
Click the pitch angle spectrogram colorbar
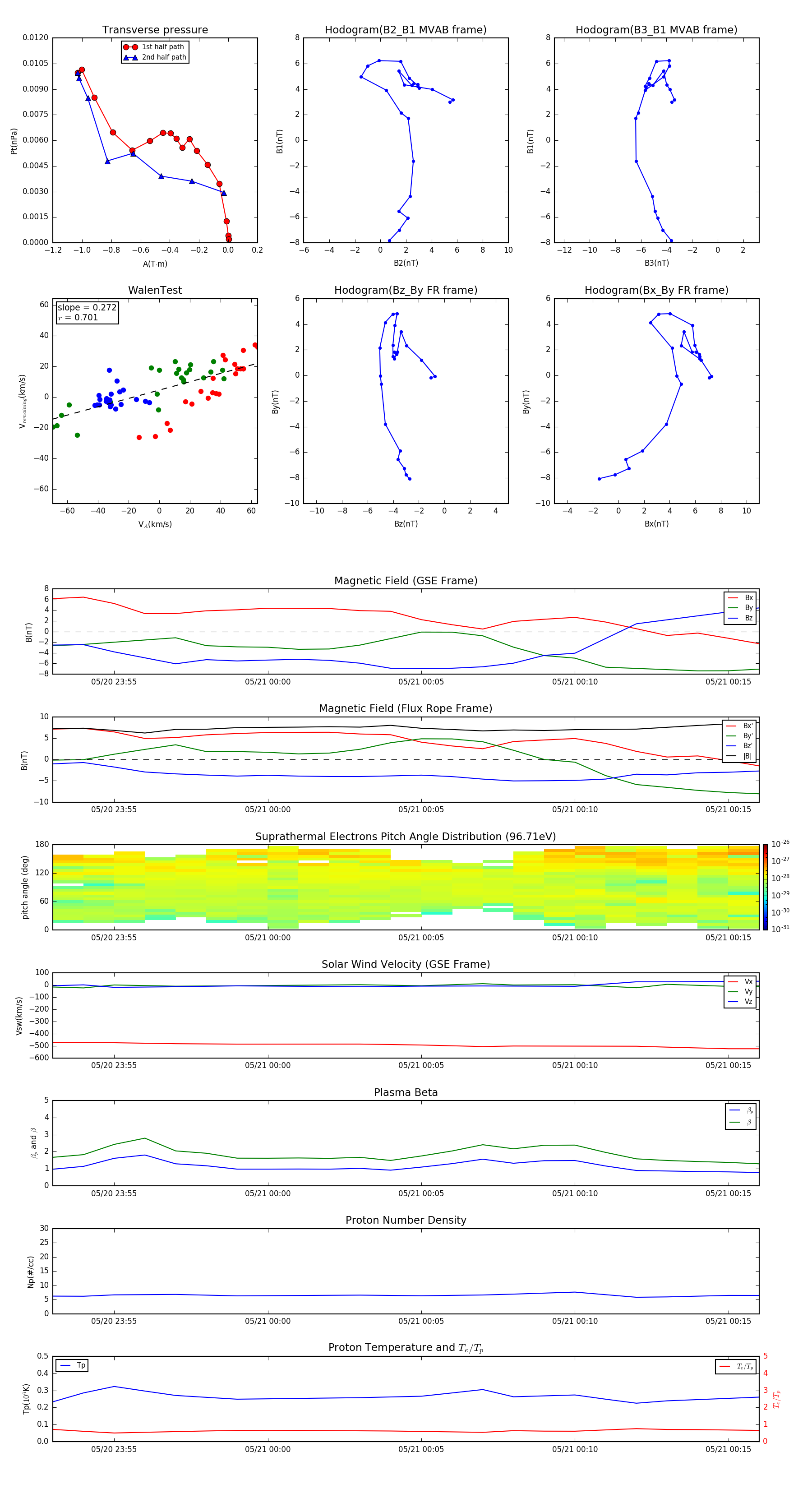coord(765,887)
